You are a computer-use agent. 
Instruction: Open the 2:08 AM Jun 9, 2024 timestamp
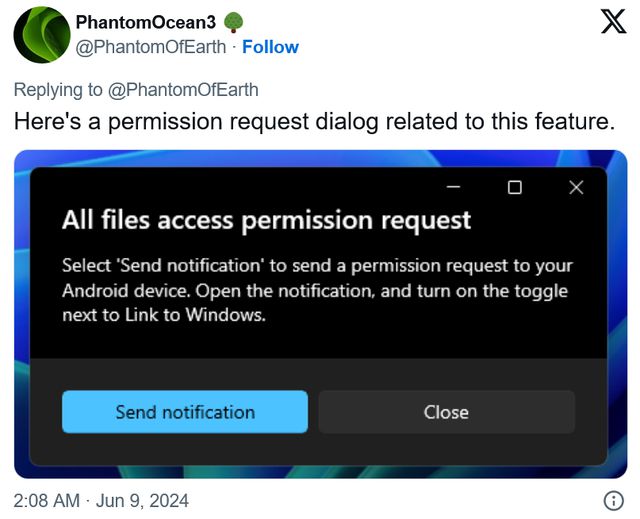[x=101, y=500]
